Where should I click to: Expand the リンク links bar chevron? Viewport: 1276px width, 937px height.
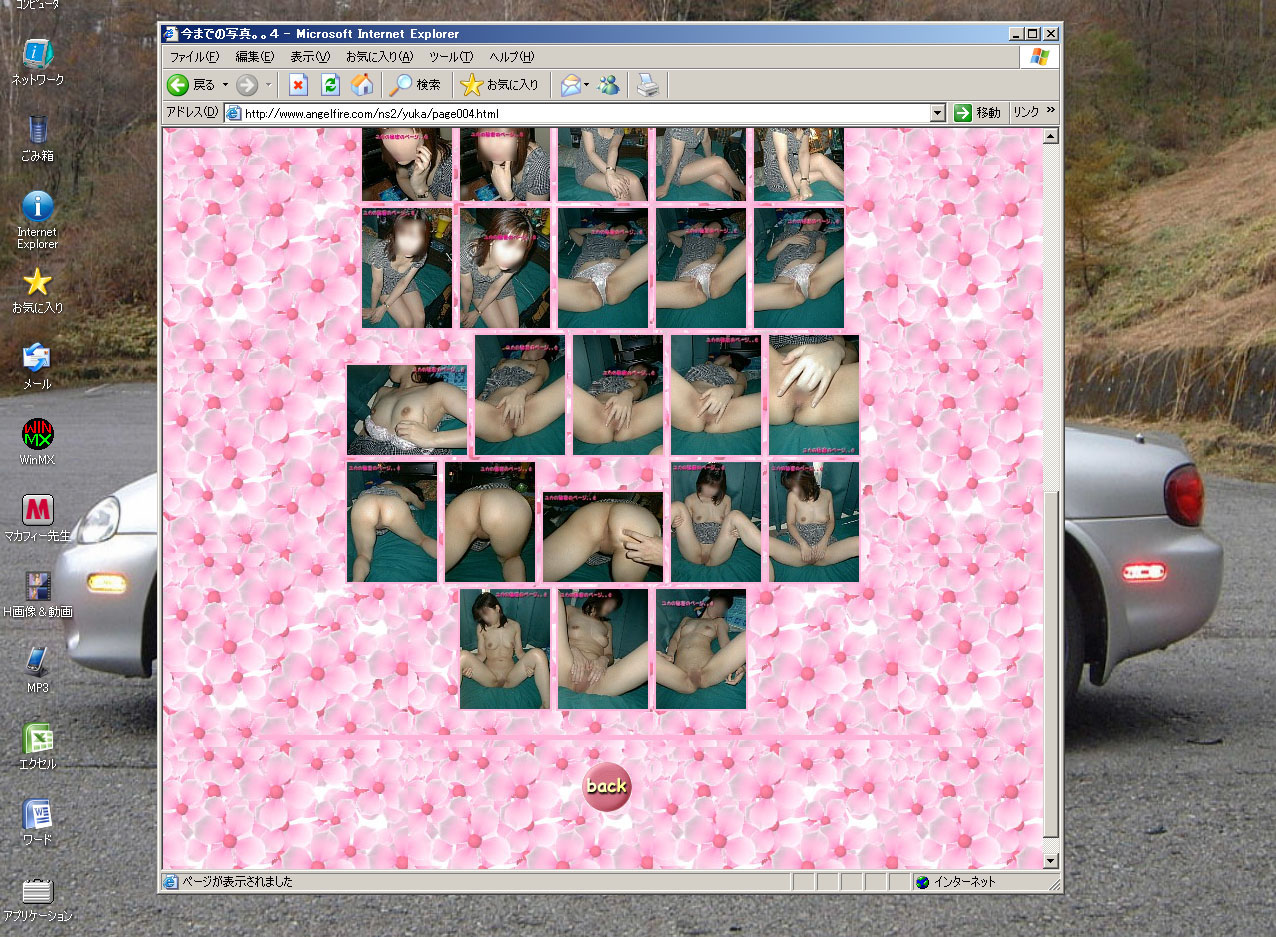coord(1051,112)
